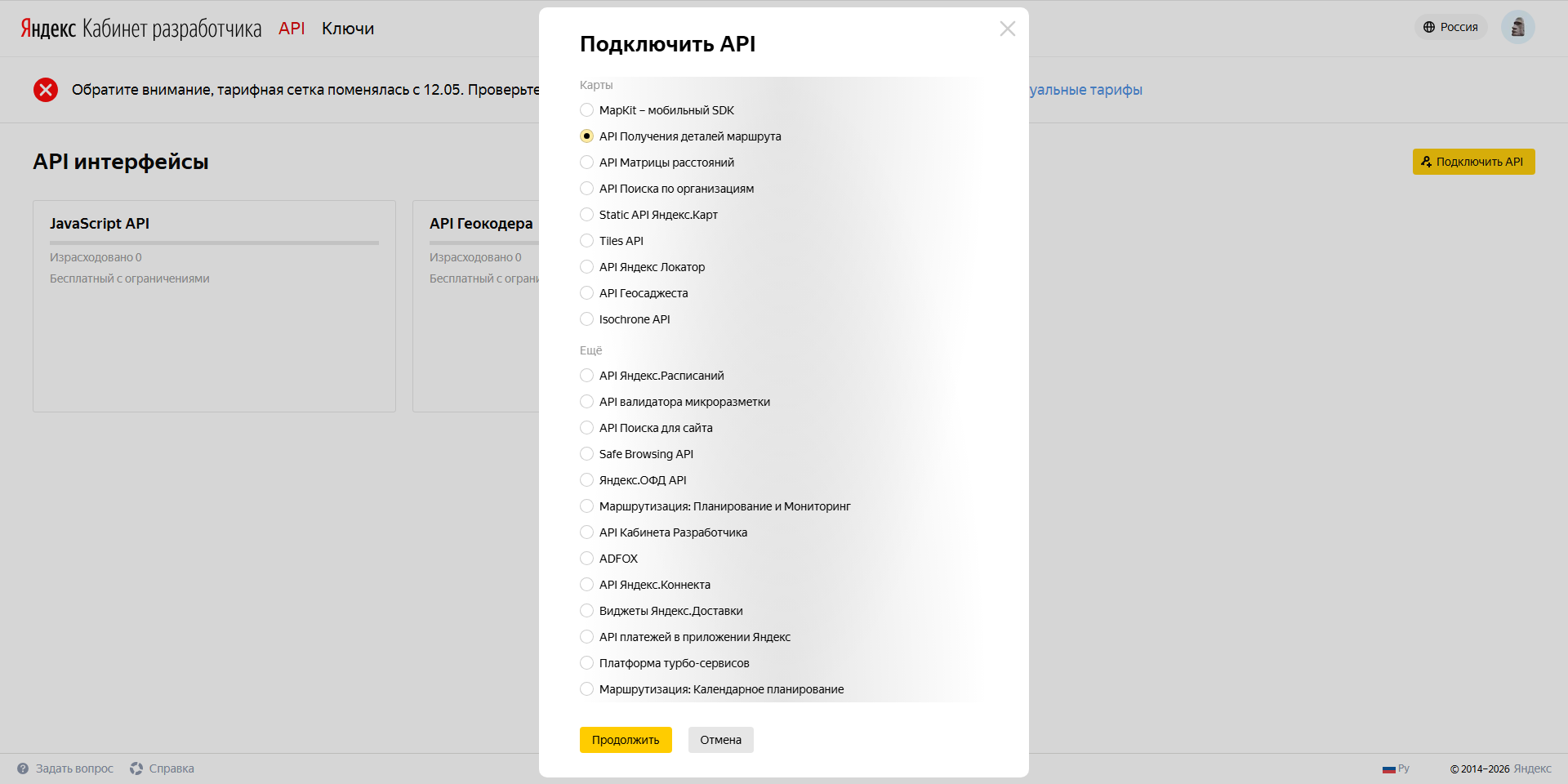
Task: Choose API Яндекс Локатор
Action: [586, 267]
